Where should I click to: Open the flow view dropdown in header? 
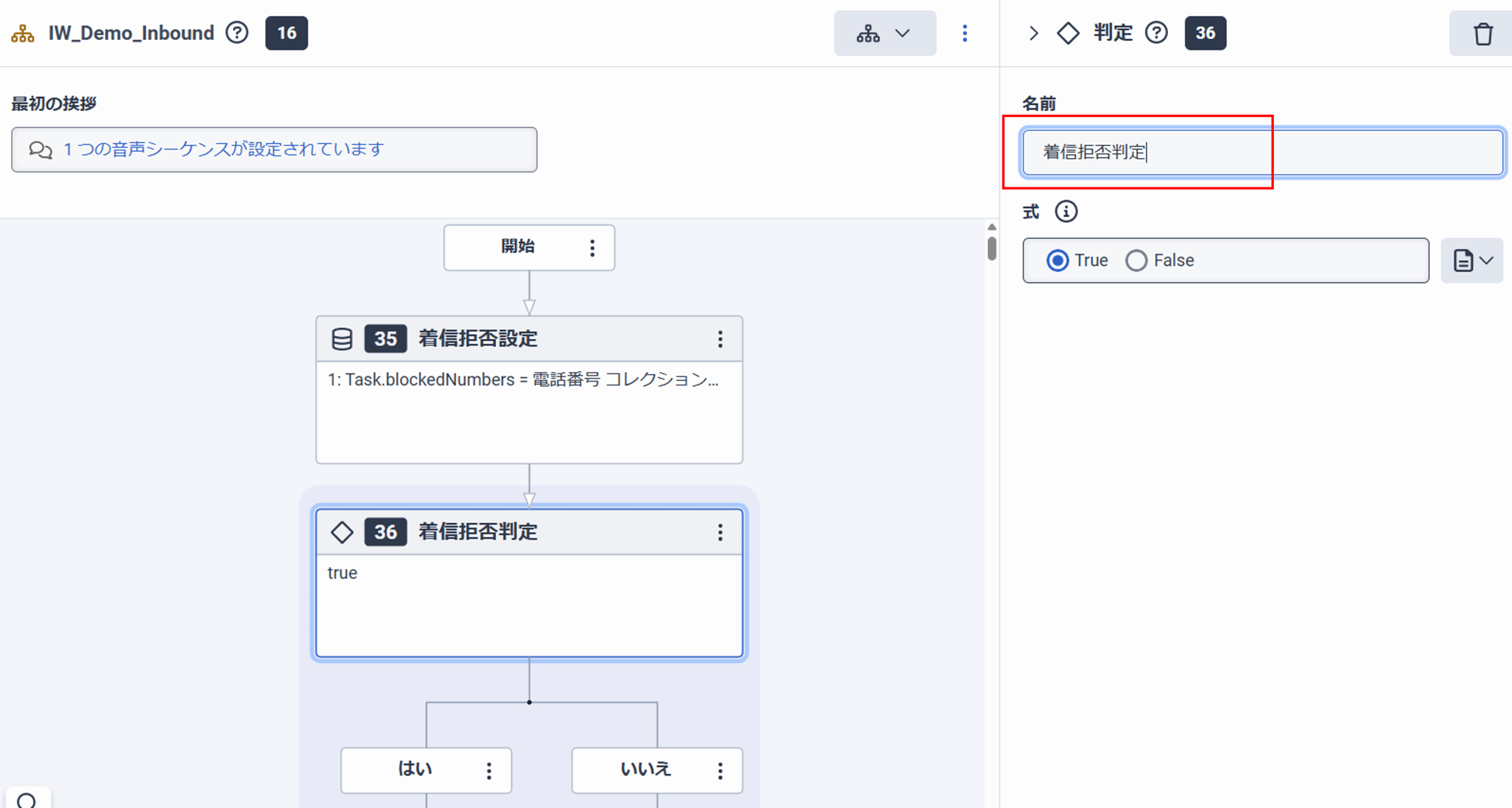pos(885,33)
